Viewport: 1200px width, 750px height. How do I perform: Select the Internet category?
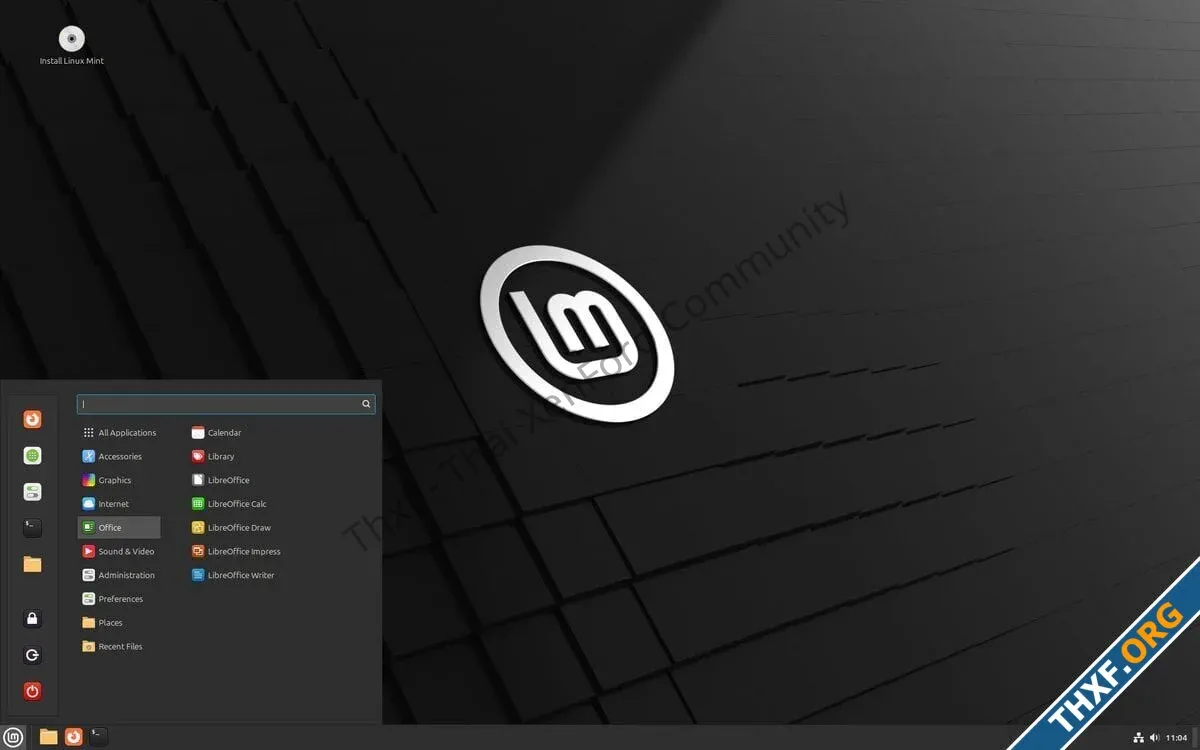pos(119,504)
